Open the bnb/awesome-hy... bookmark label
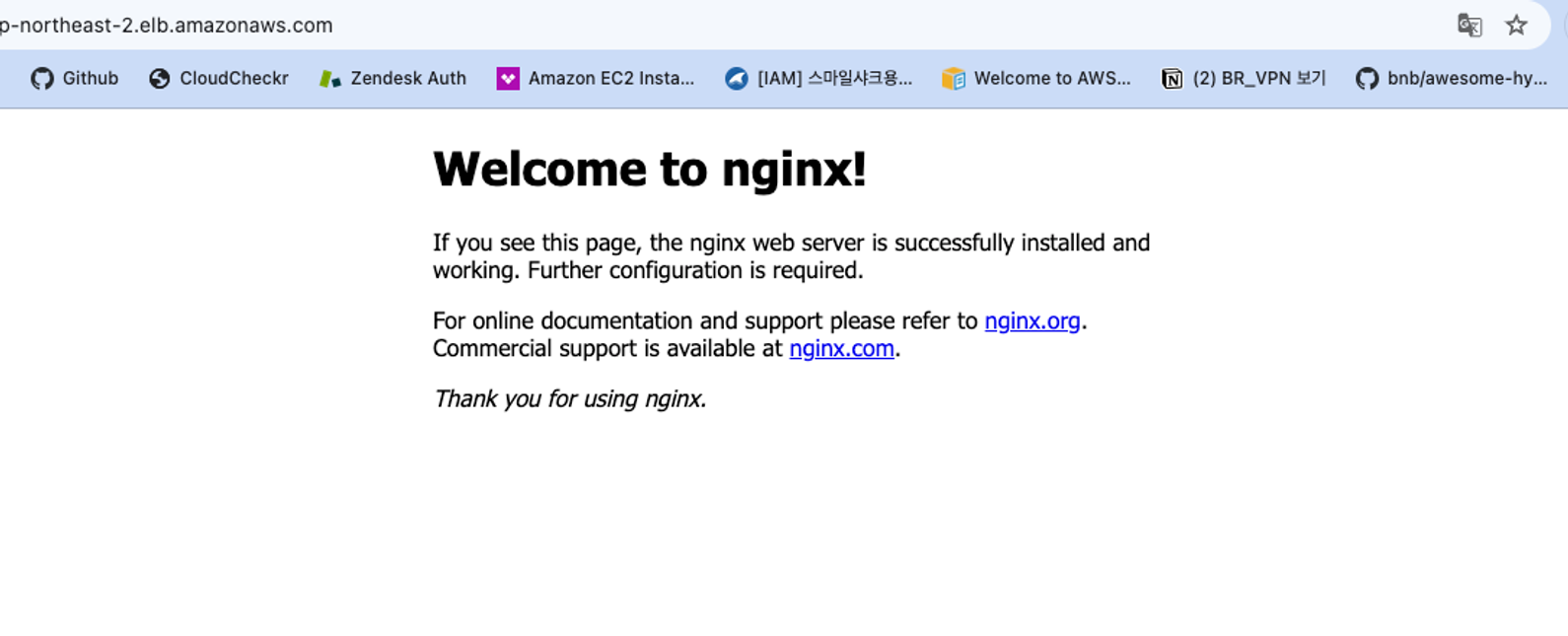 point(1467,79)
